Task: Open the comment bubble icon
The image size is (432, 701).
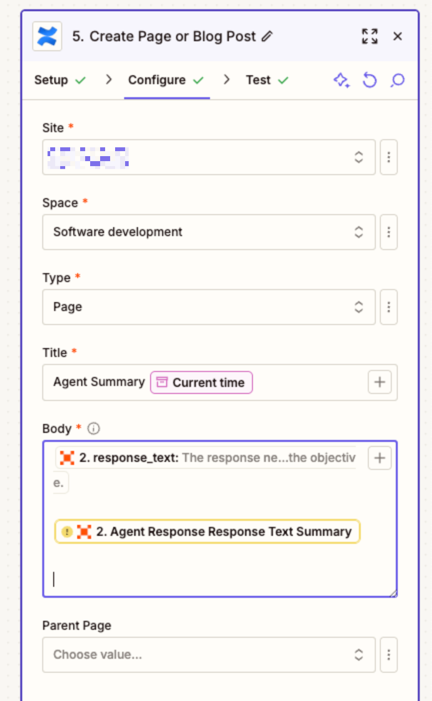Action: click(397, 80)
